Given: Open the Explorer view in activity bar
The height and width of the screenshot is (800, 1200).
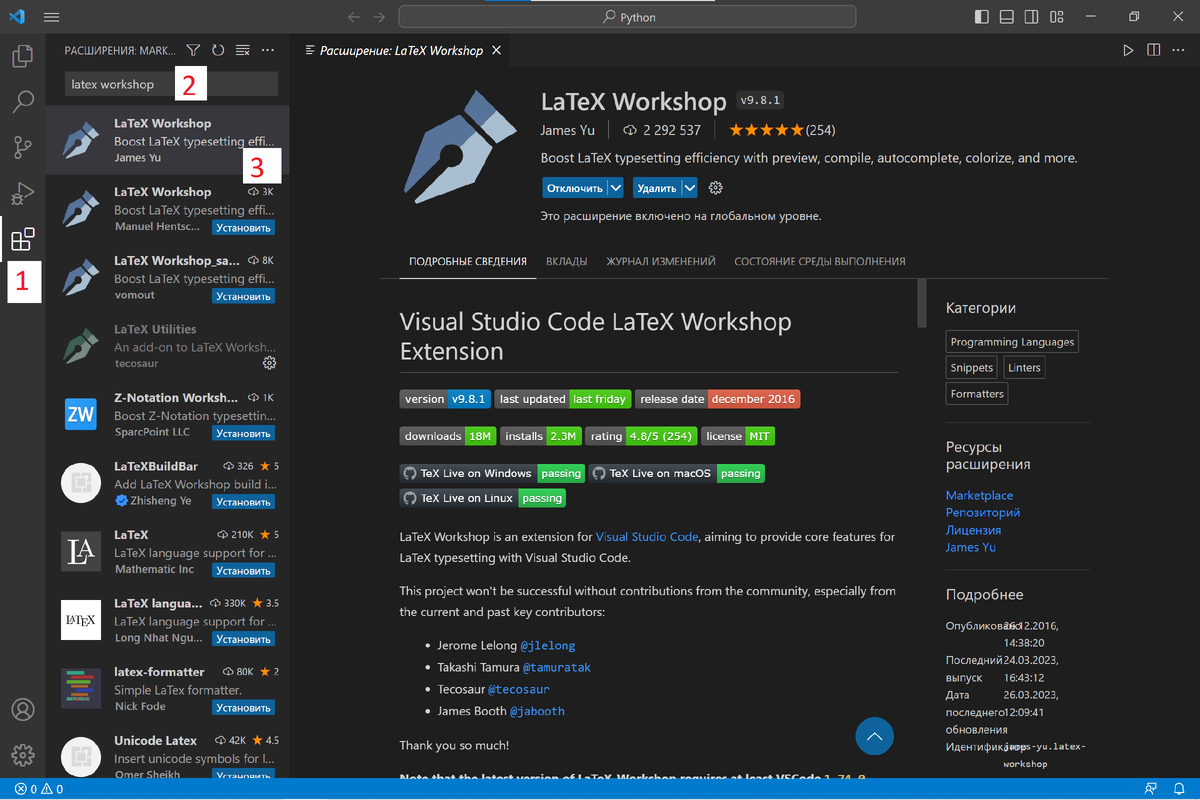Looking at the screenshot, I should 22,55.
